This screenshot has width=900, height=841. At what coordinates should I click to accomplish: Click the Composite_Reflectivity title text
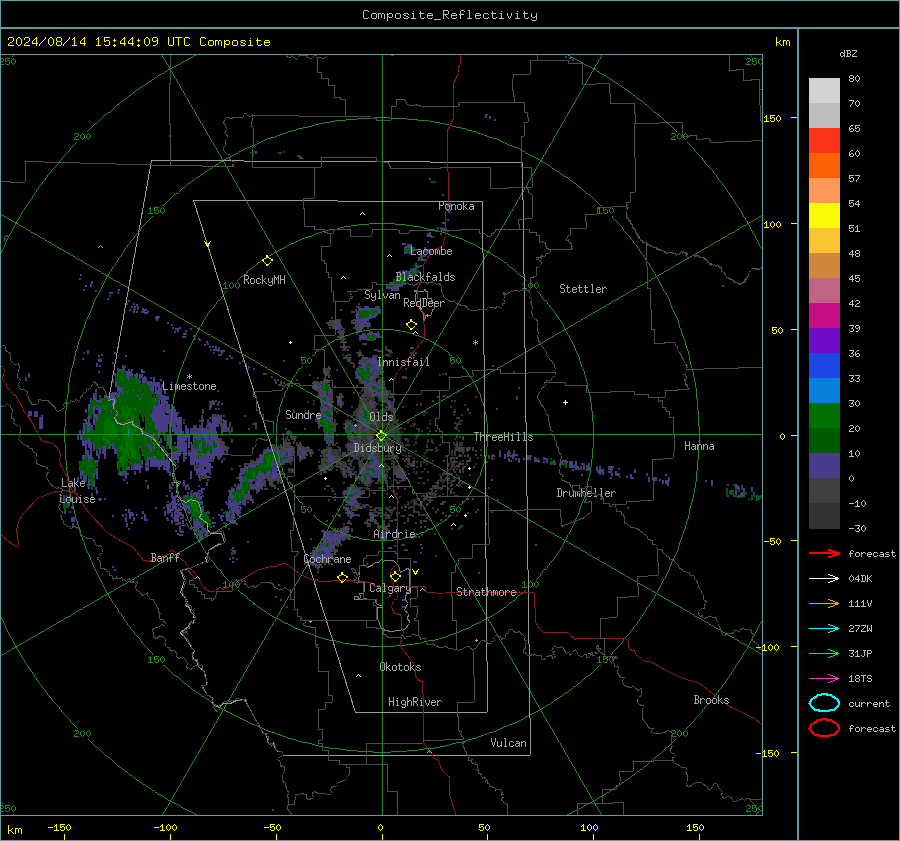click(450, 15)
